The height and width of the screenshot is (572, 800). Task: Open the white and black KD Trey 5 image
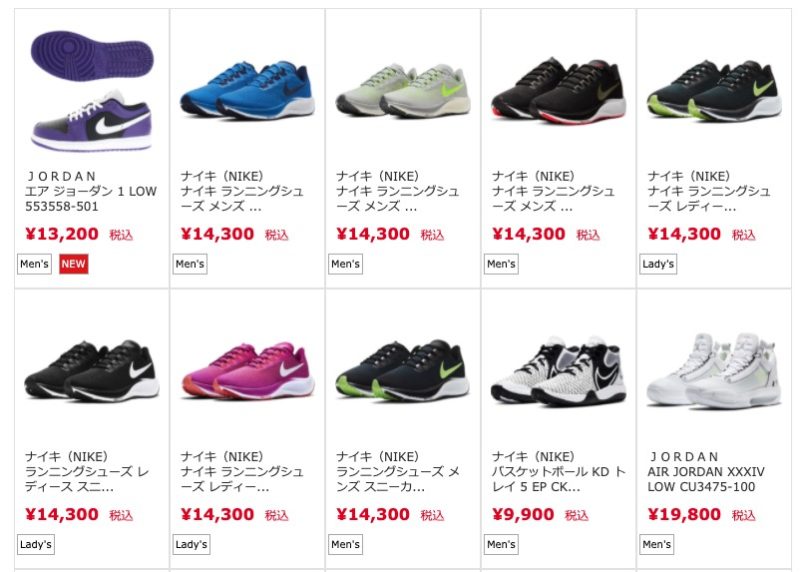[559, 370]
